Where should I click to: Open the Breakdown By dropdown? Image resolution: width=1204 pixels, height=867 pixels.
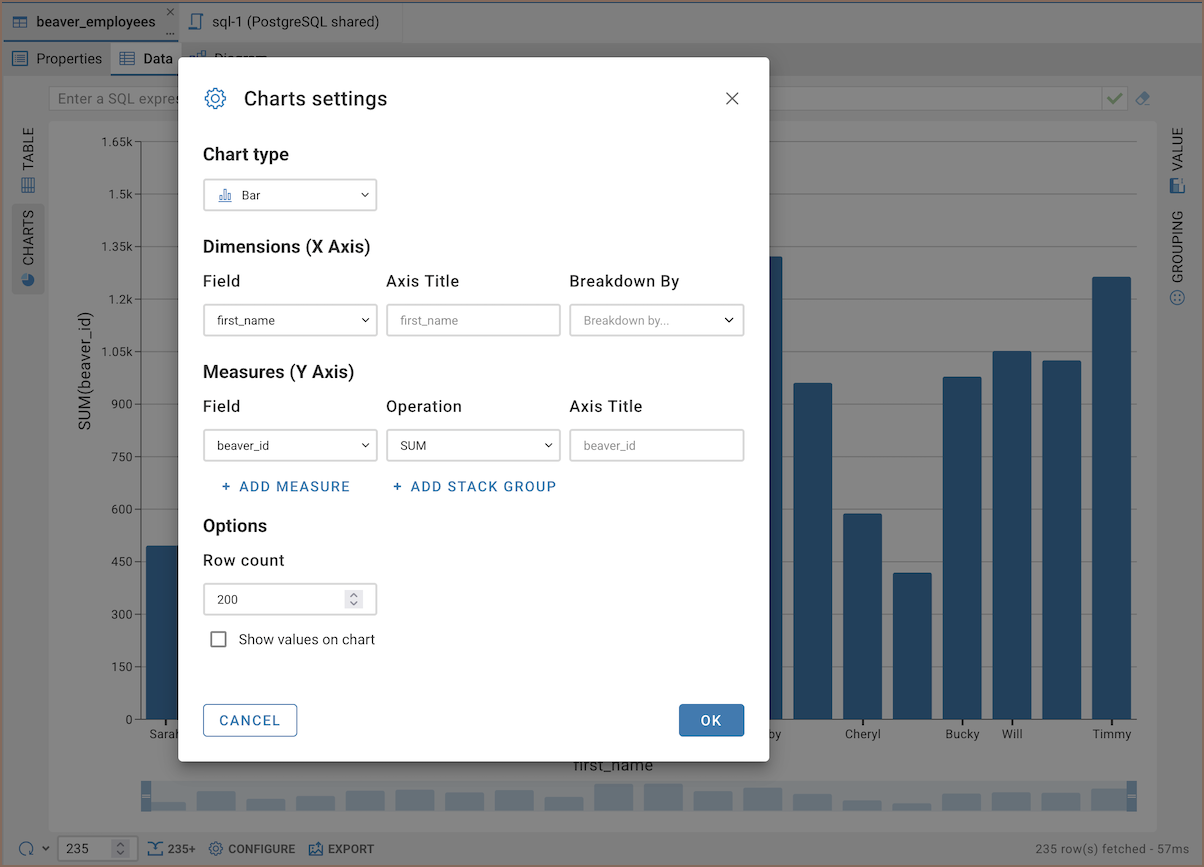tap(656, 320)
